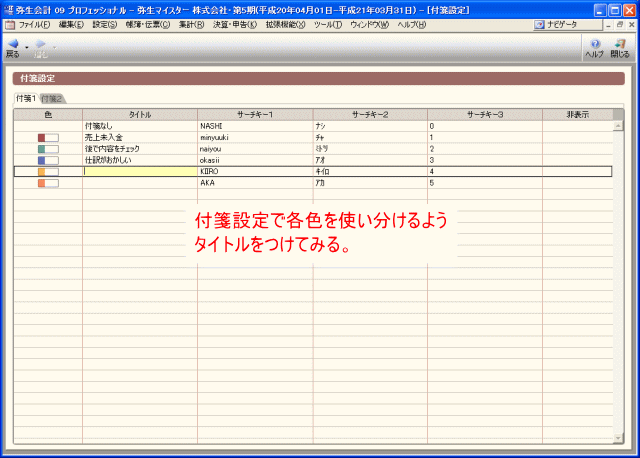This screenshot has height=458, width=640.
Task: Close the inner 付箋設定 document window
Action: click(631, 25)
